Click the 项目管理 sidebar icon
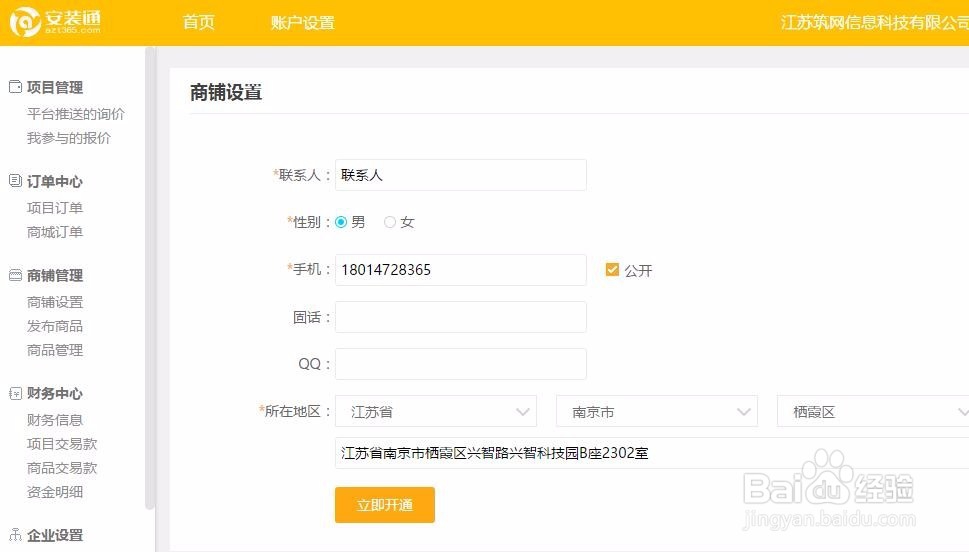969x552 pixels. click(15, 87)
